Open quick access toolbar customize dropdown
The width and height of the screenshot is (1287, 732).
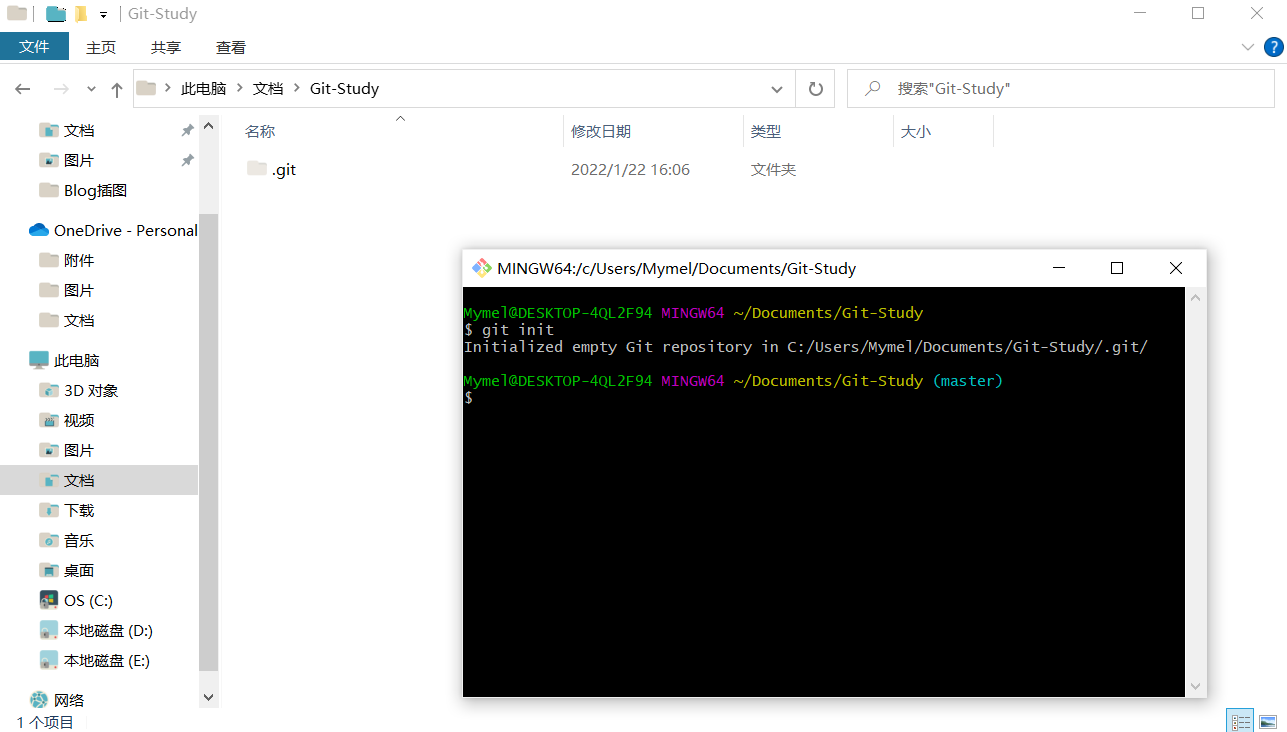coord(103,15)
